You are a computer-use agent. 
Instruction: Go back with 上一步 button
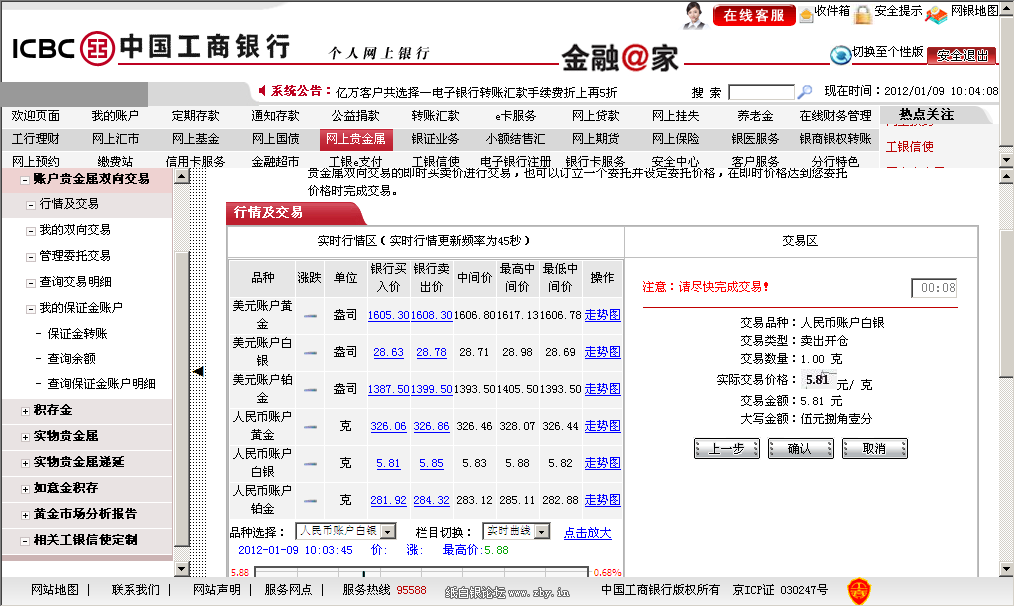click(x=726, y=448)
